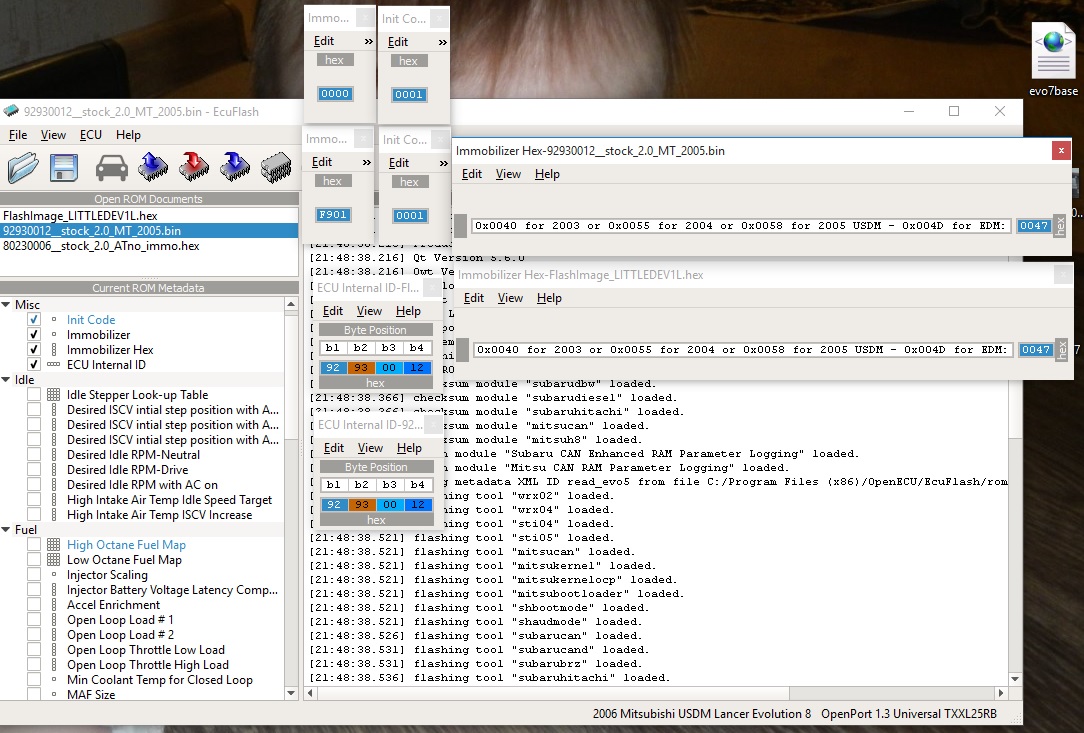This screenshot has height=733, width=1084.
Task: Collapse the Fuel category tree node
Action: (6, 530)
